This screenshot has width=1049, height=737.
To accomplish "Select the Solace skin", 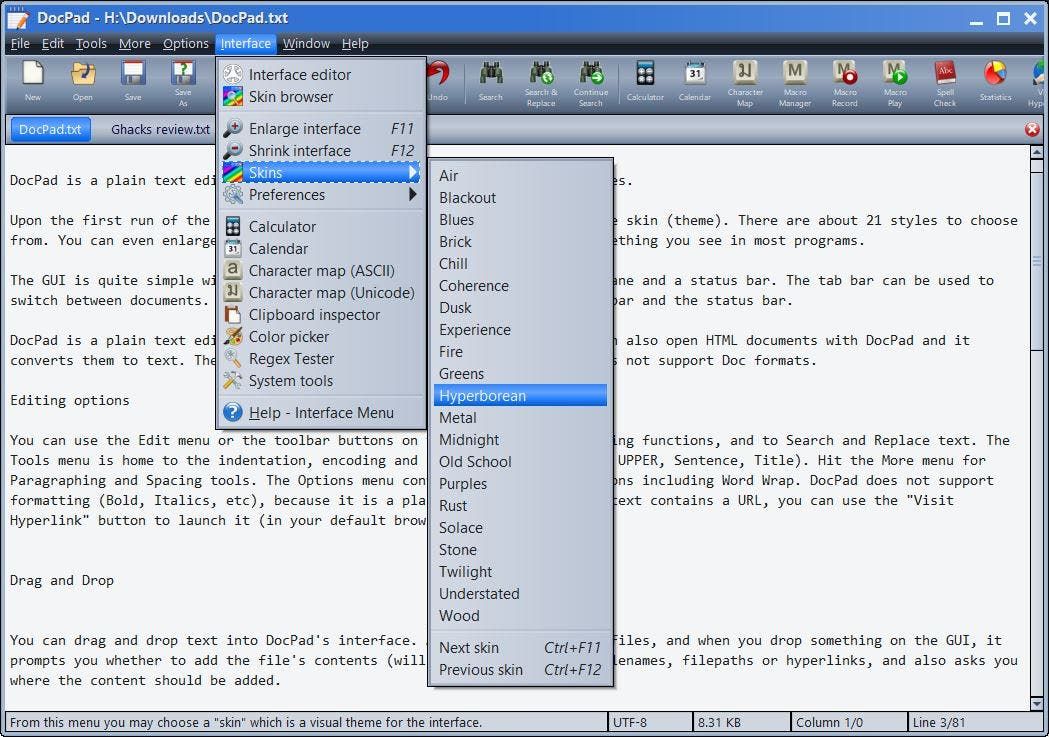I will click(x=520, y=528).
